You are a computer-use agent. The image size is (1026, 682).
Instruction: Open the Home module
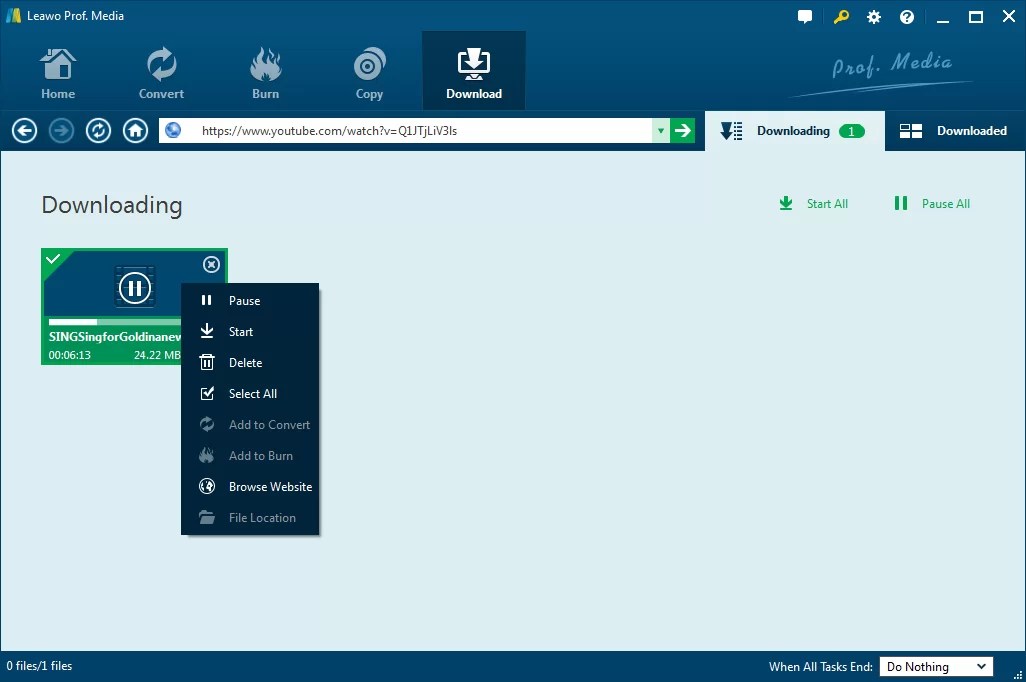click(x=58, y=73)
